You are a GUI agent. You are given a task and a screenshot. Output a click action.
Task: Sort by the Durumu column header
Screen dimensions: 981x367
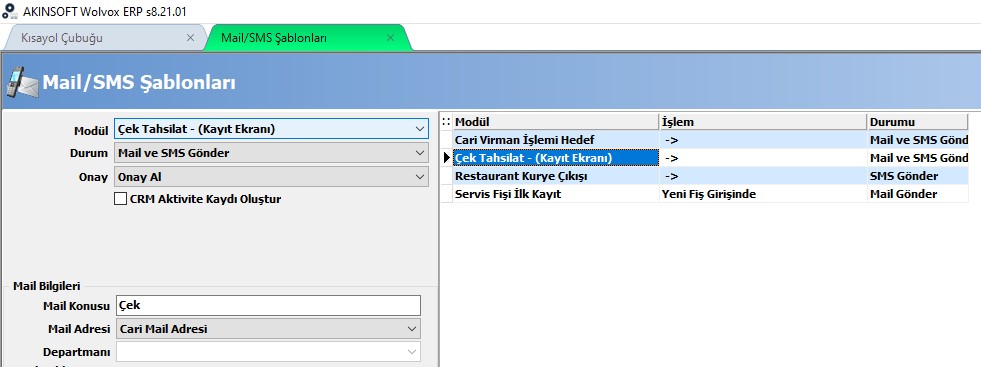click(917, 122)
